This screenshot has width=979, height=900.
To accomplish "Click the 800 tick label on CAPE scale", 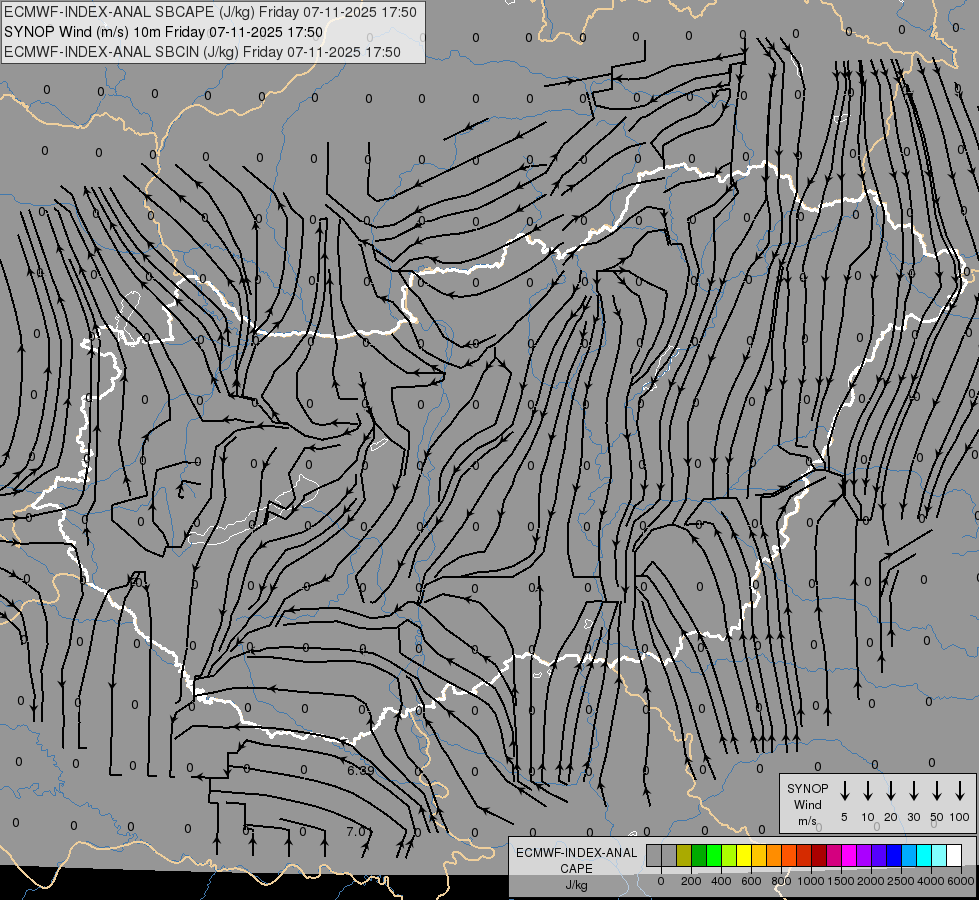I will click(781, 881).
